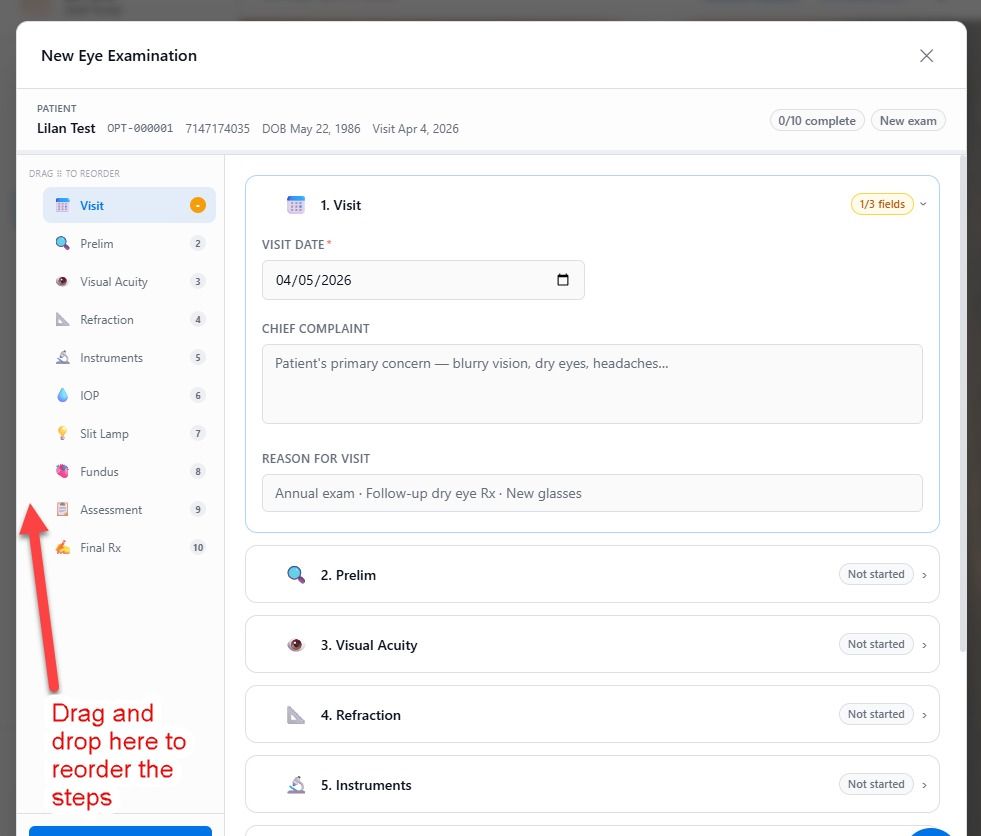Select the Final Rx step in sidebar
Screen dimensions: 981x836
tap(101, 548)
